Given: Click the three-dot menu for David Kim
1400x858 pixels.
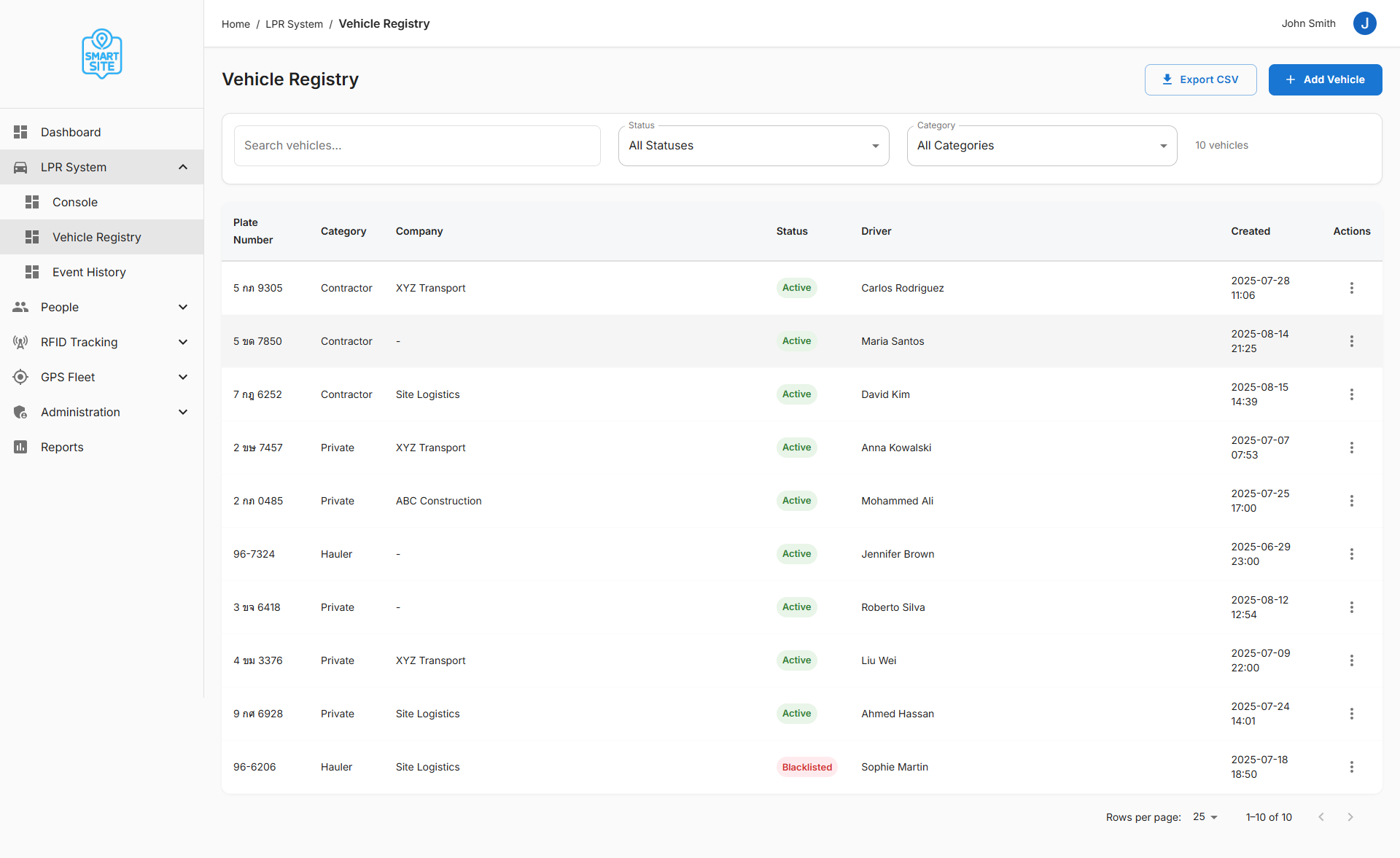Looking at the screenshot, I should [1351, 394].
